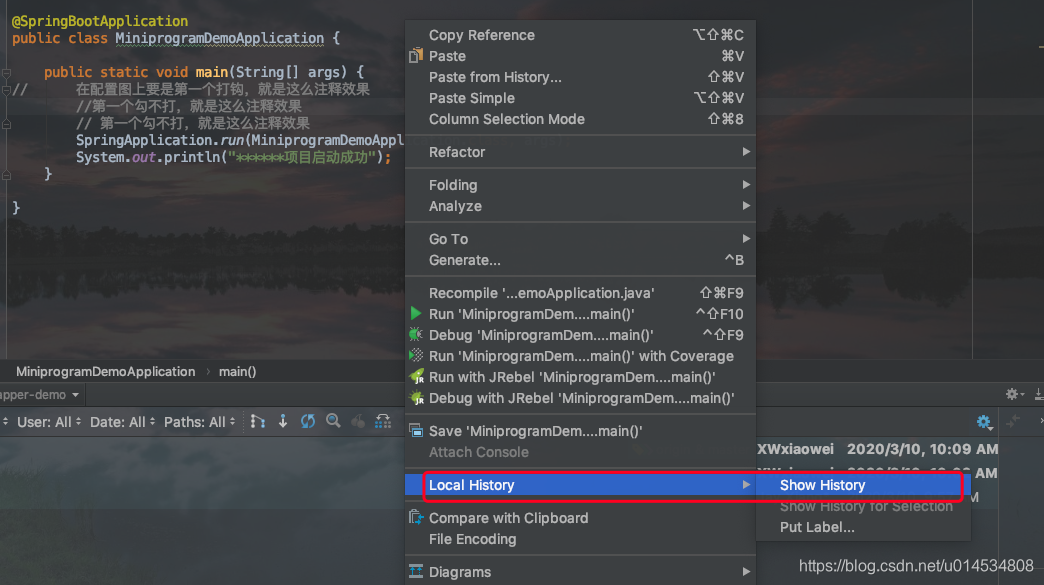Click Copy Reference menu entry
The image size is (1044, 585).
point(580,35)
